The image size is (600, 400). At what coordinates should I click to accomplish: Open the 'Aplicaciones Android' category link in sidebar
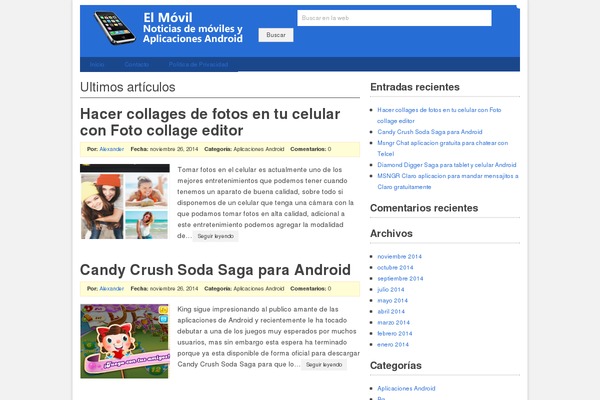click(406, 389)
